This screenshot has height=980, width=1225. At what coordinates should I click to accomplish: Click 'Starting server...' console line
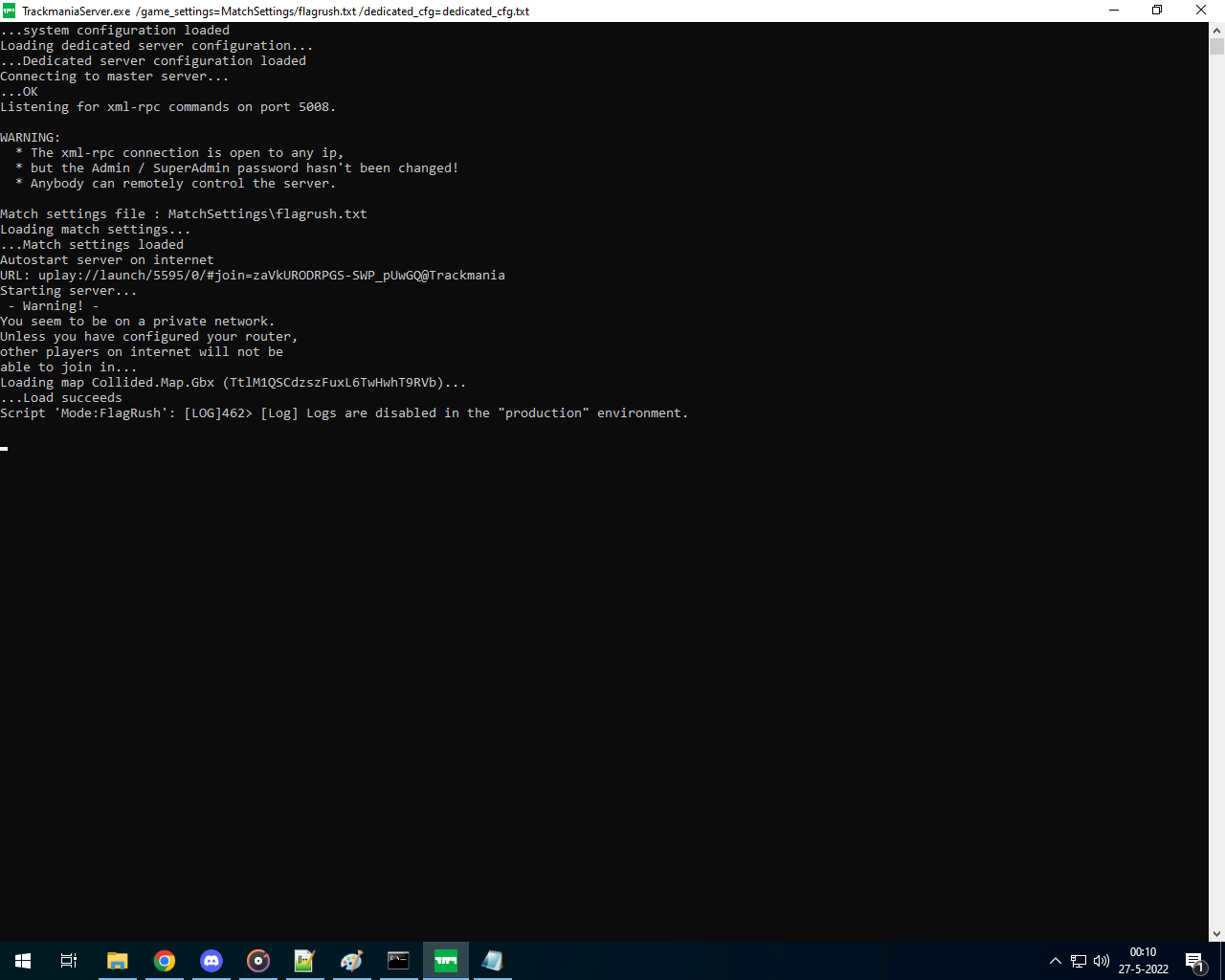coord(69,291)
